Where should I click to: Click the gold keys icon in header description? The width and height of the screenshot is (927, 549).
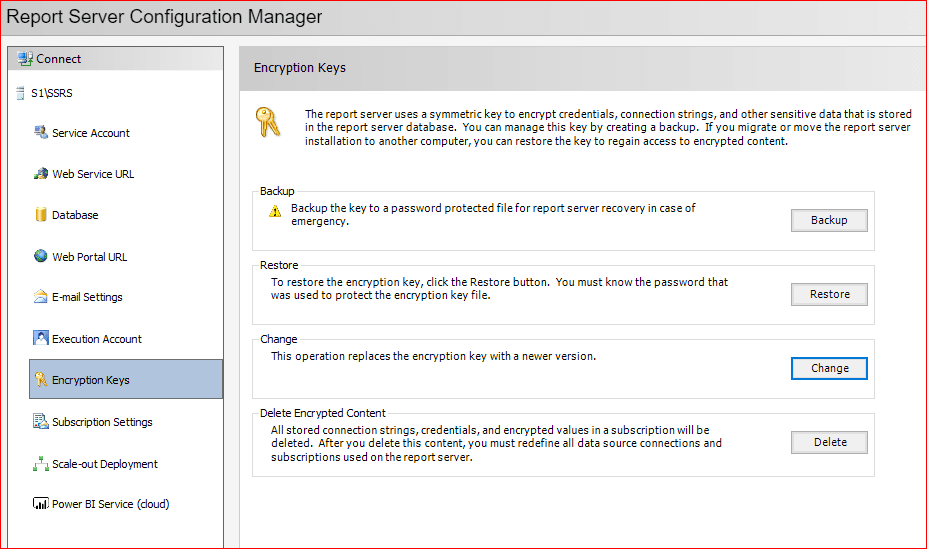pos(269,122)
